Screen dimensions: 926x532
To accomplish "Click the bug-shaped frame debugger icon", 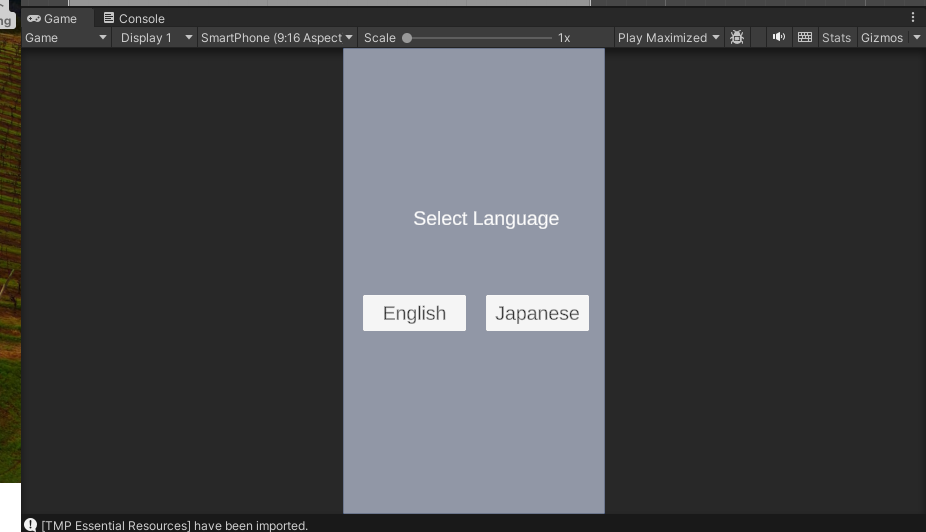I will pyautogui.click(x=737, y=37).
